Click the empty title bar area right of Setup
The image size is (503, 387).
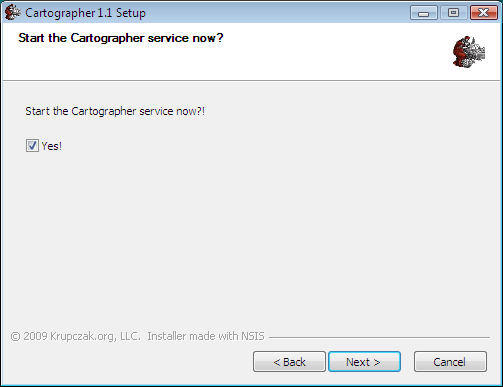pos(277,13)
